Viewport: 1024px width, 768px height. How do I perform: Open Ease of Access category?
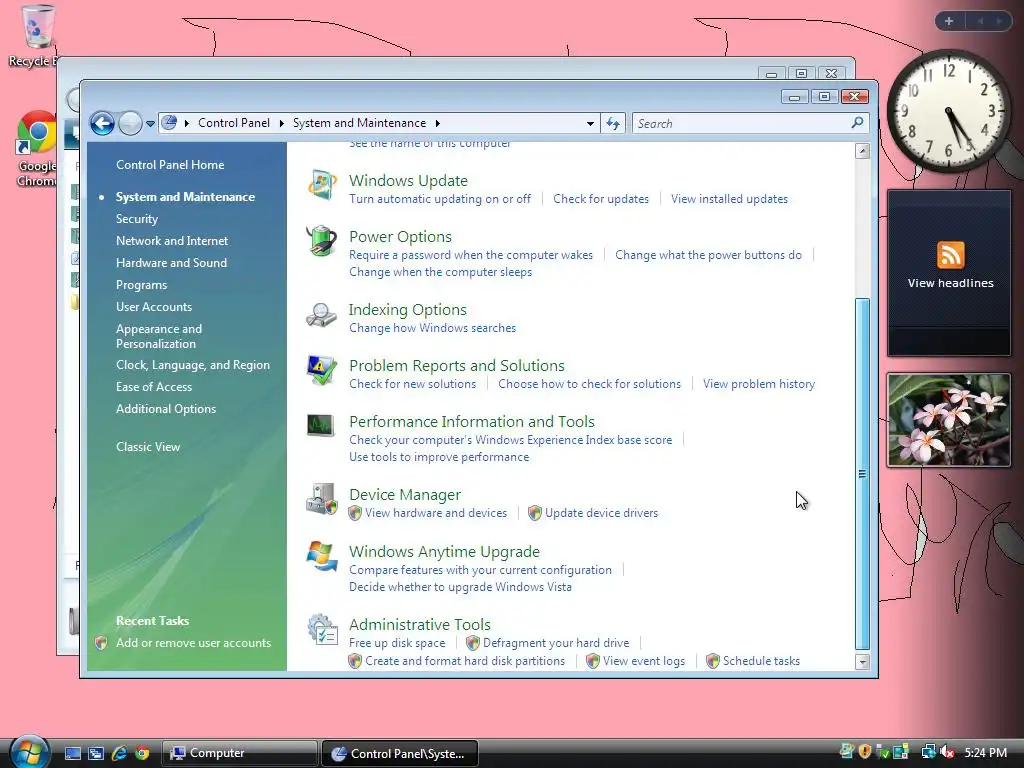click(153, 387)
